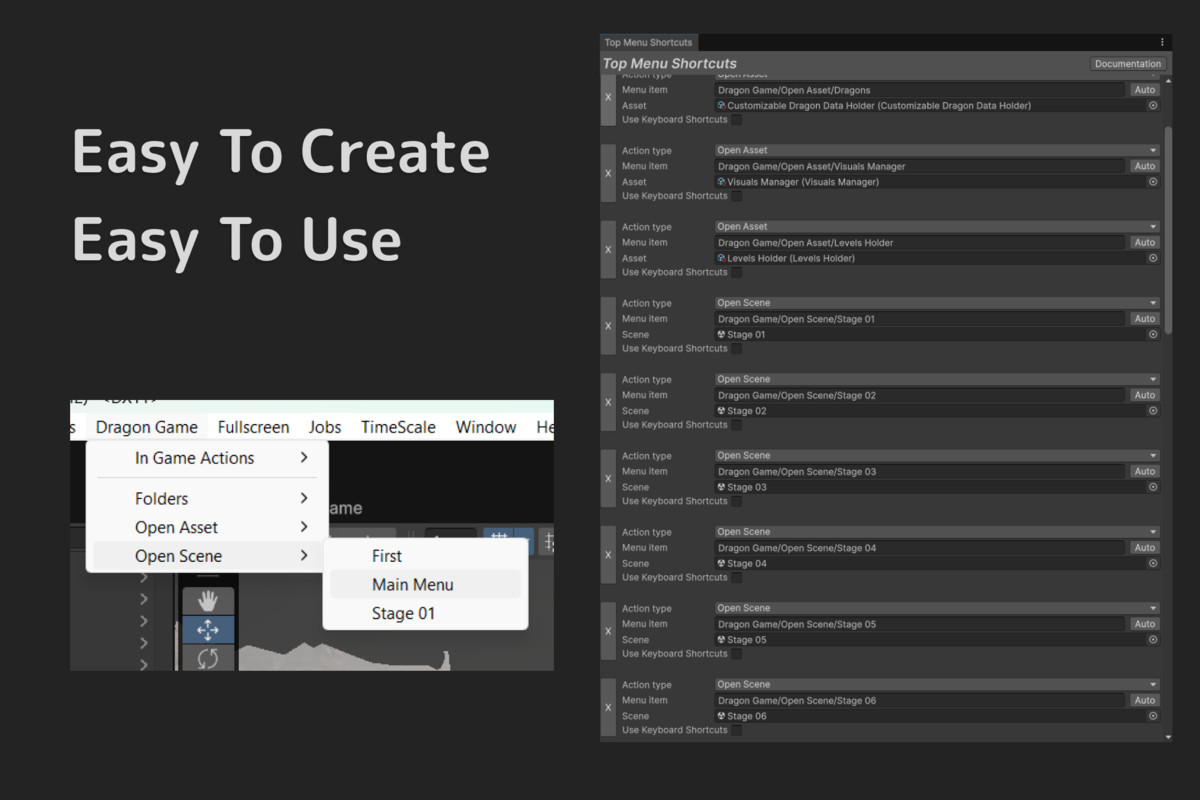This screenshot has width=1200, height=800.
Task: Toggle Use Keyboard Shortcuts for Stage 05 entry
Action: (737, 653)
